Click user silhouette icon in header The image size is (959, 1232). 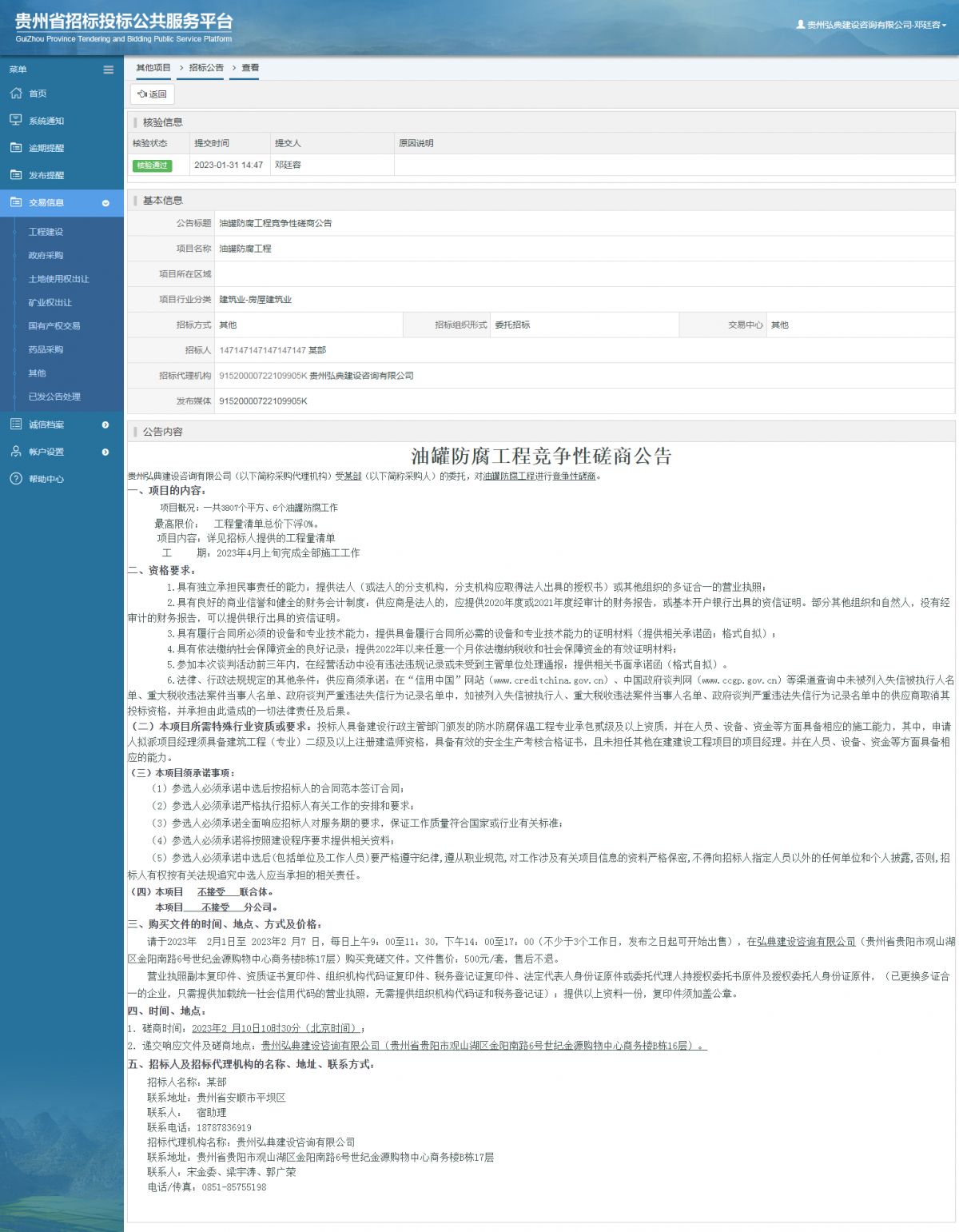(802, 24)
